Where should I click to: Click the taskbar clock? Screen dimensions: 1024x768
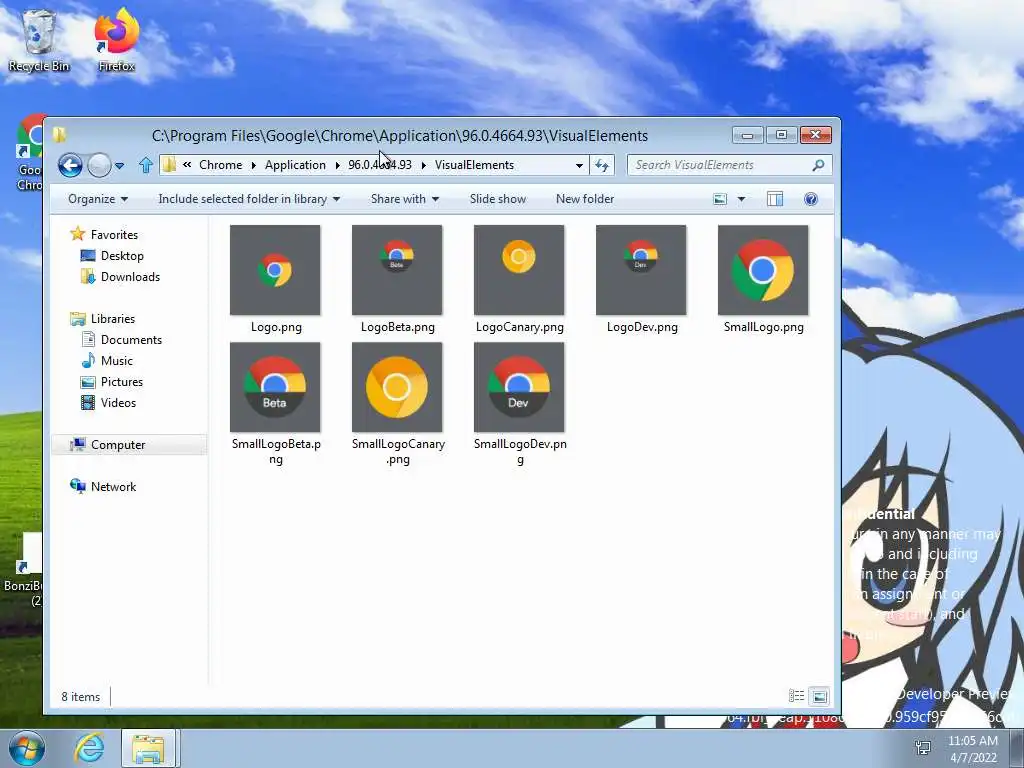(973, 749)
